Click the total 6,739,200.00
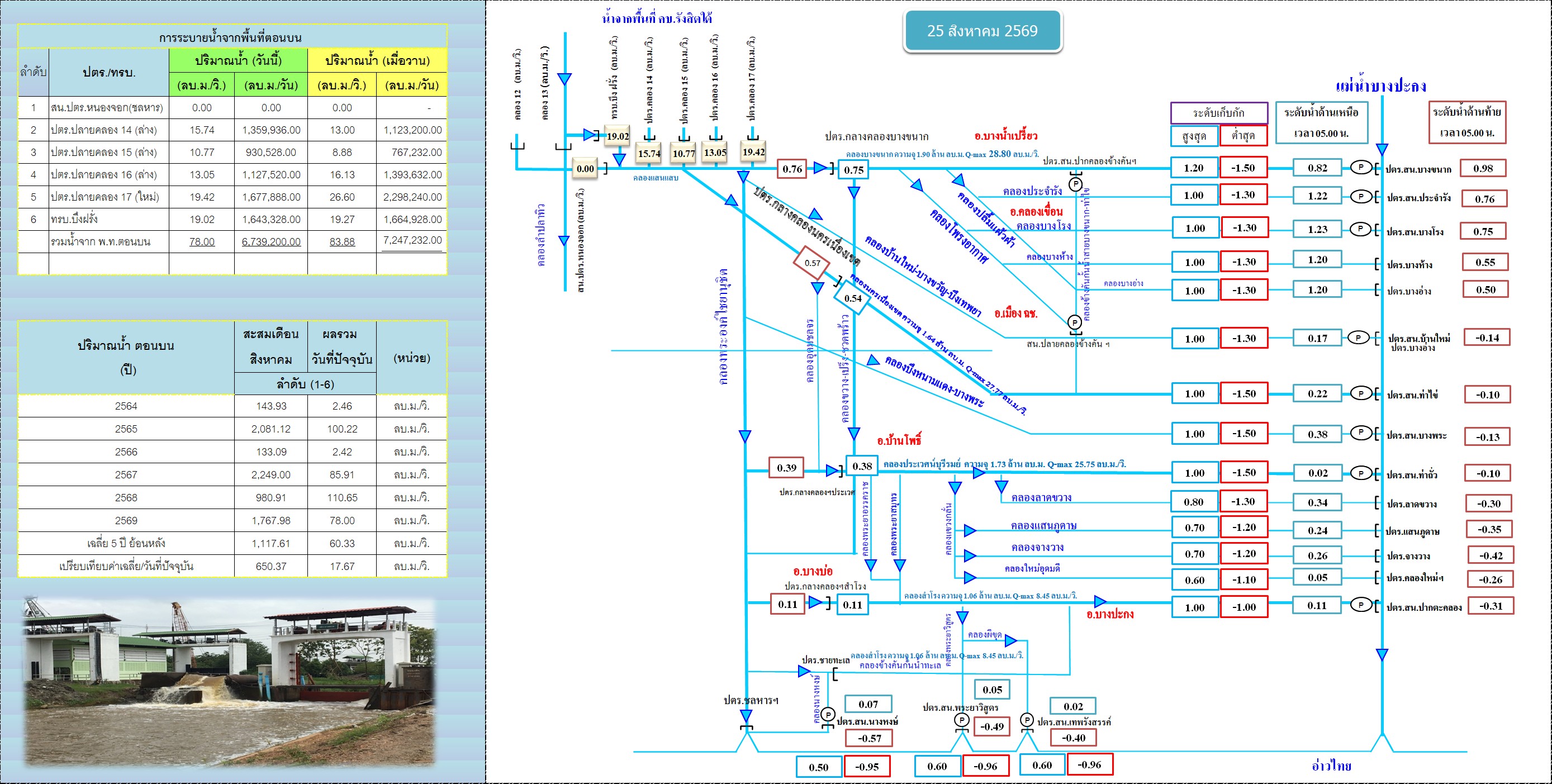 click(271, 241)
